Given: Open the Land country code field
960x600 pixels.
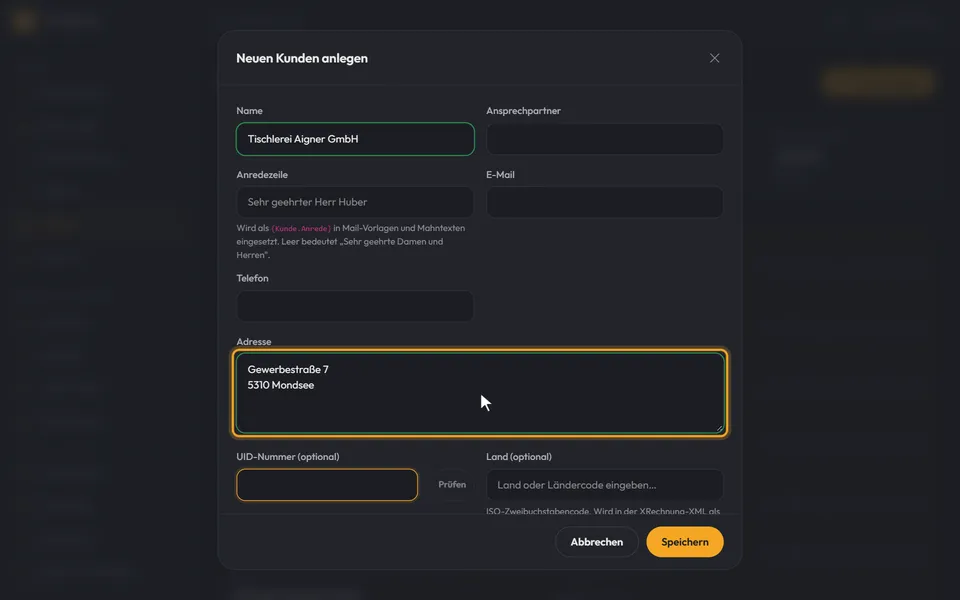Looking at the screenshot, I should [605, 485].
